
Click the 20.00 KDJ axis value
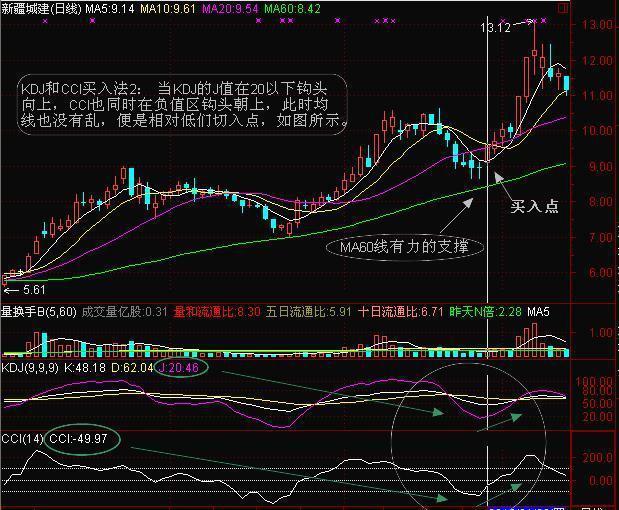tap(597, 416)
